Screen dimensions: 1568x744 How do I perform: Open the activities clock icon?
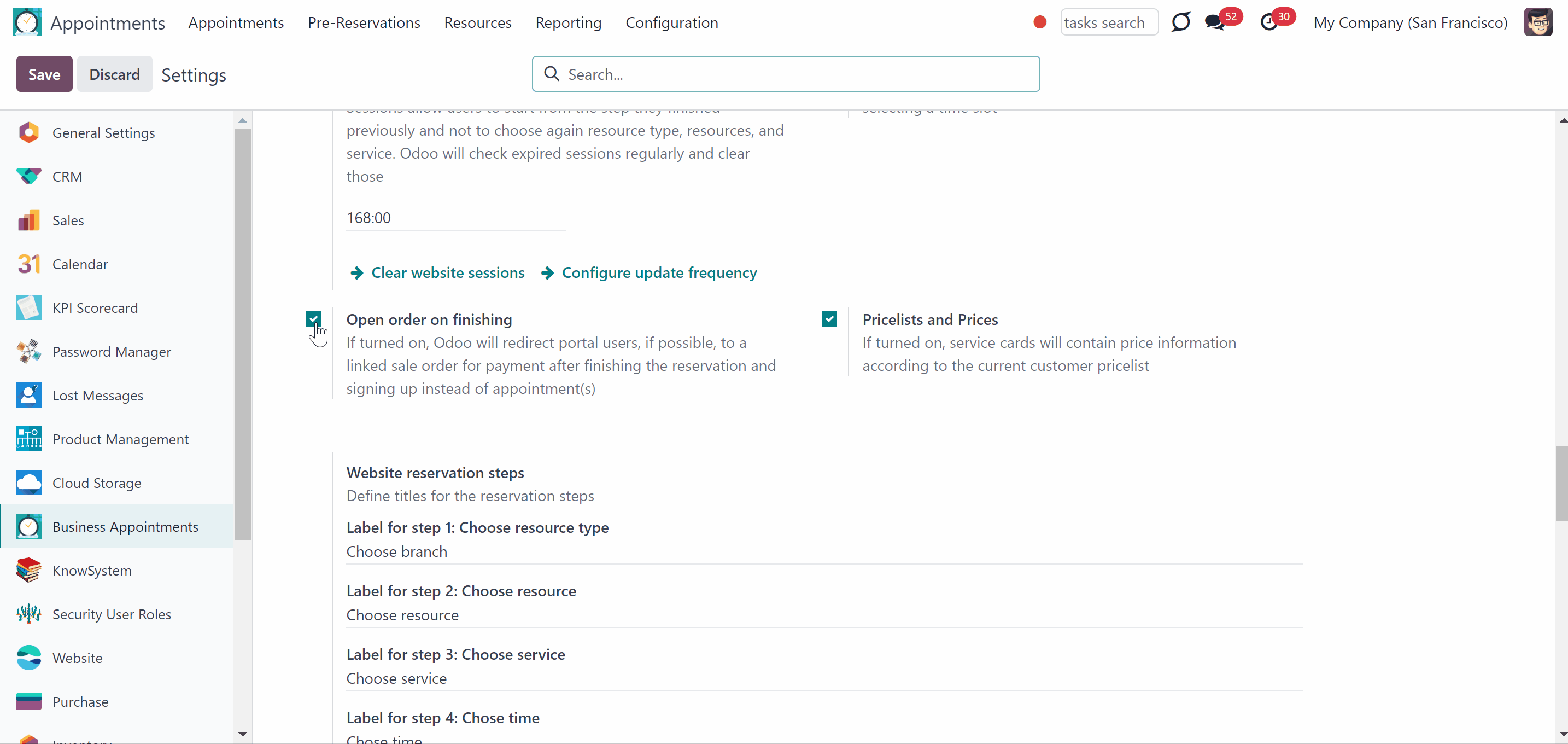pyautogui.click(x=1269, y=23)
